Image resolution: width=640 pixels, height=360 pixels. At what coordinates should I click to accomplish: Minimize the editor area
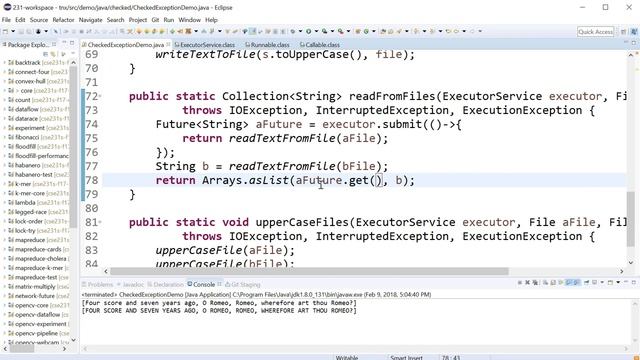pyautogui.click(x=625, y=42)
